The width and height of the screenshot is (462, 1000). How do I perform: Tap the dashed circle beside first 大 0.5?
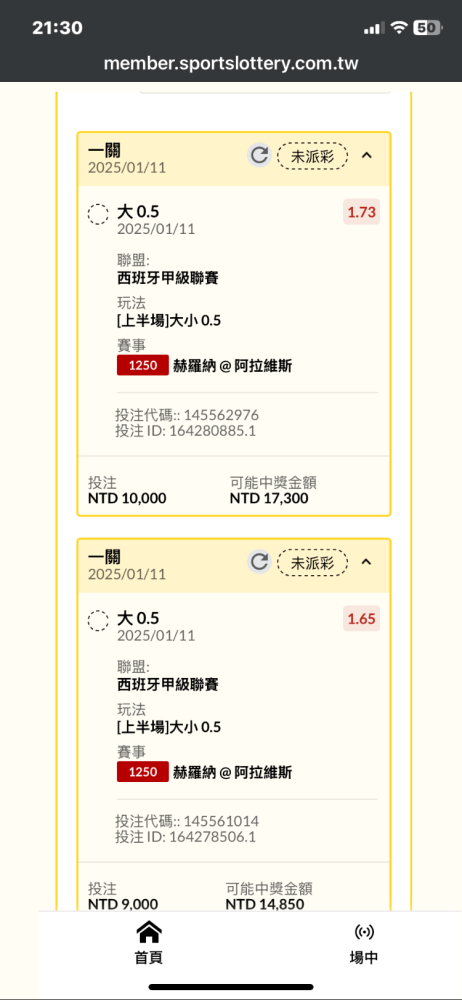tap(98, 214)
